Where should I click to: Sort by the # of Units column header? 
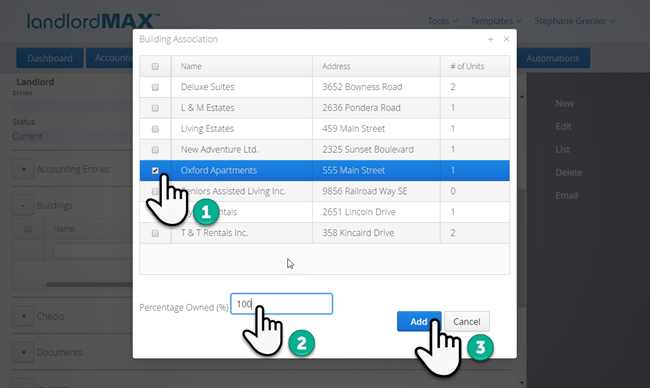475,66
